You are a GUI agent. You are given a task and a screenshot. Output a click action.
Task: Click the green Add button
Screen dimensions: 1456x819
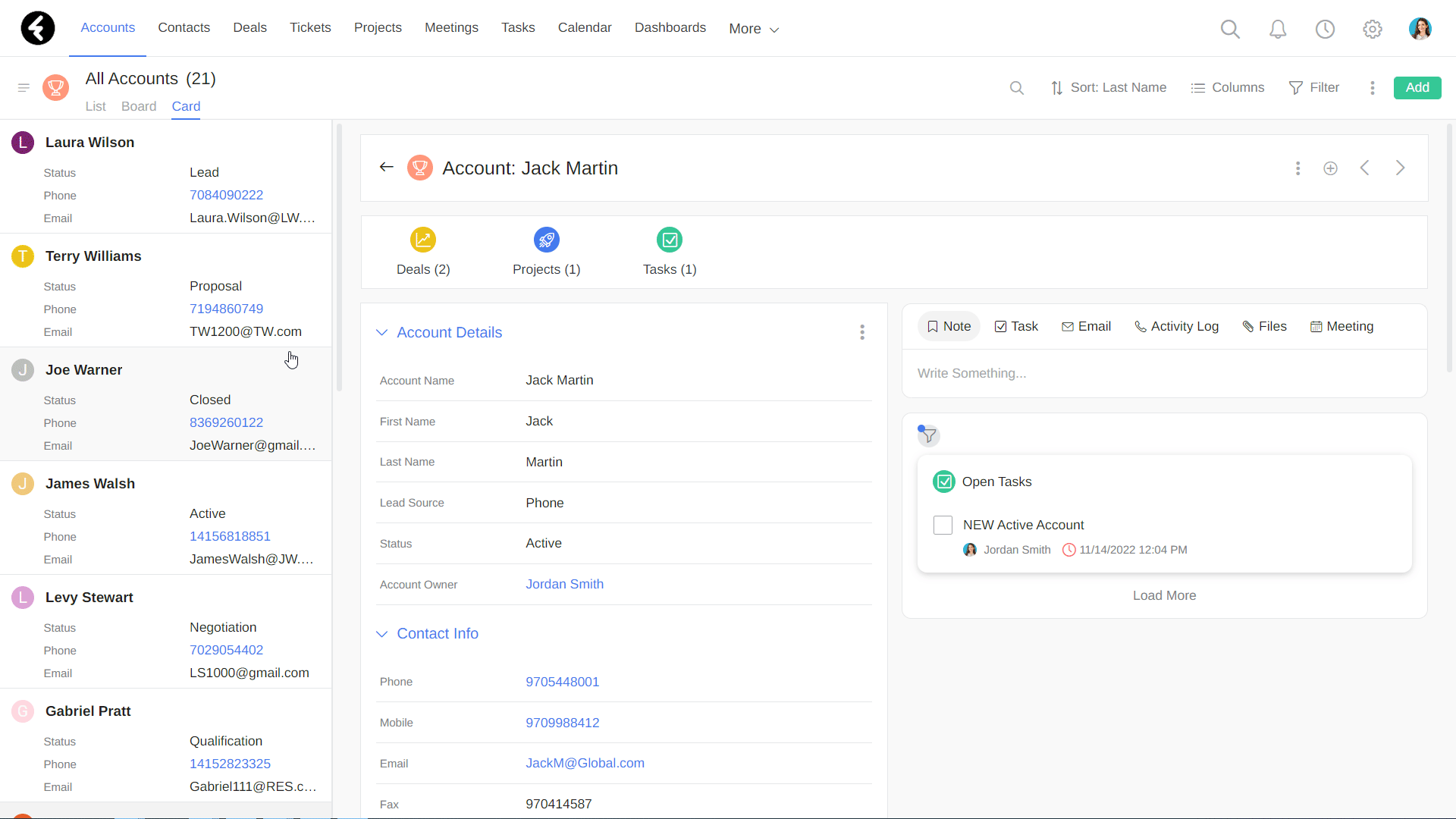[x=1417, y=88]
